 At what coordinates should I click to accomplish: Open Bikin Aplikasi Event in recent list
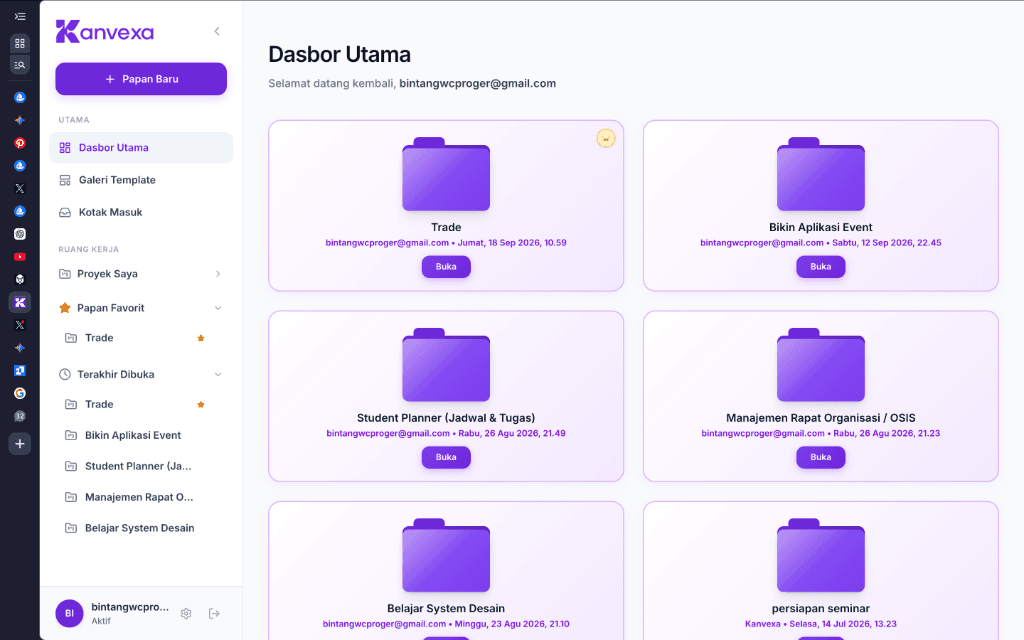(133, 436)
